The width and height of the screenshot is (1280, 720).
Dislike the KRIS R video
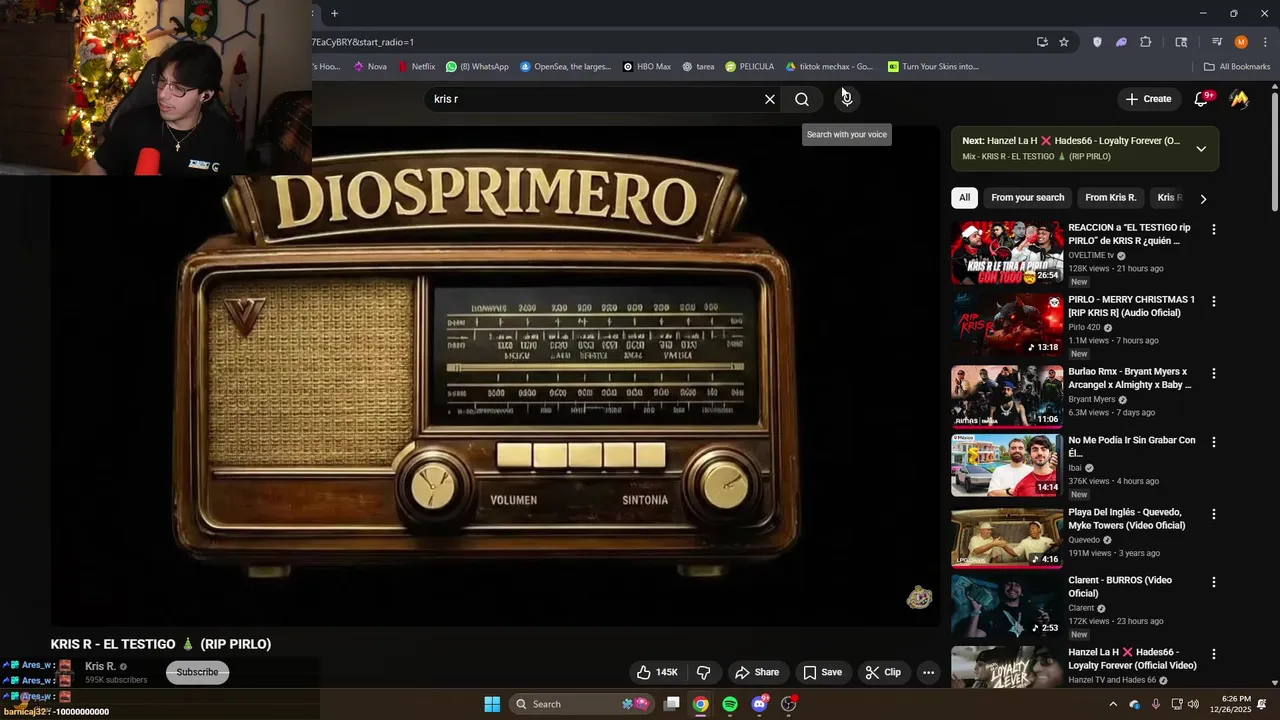coord(703,672)
